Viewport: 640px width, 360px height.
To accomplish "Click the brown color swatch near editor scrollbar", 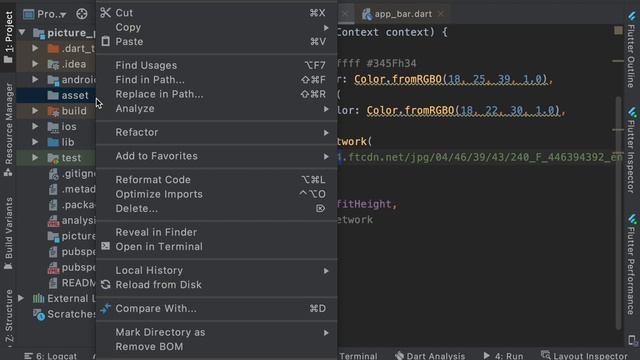I will tap(618, 30).
